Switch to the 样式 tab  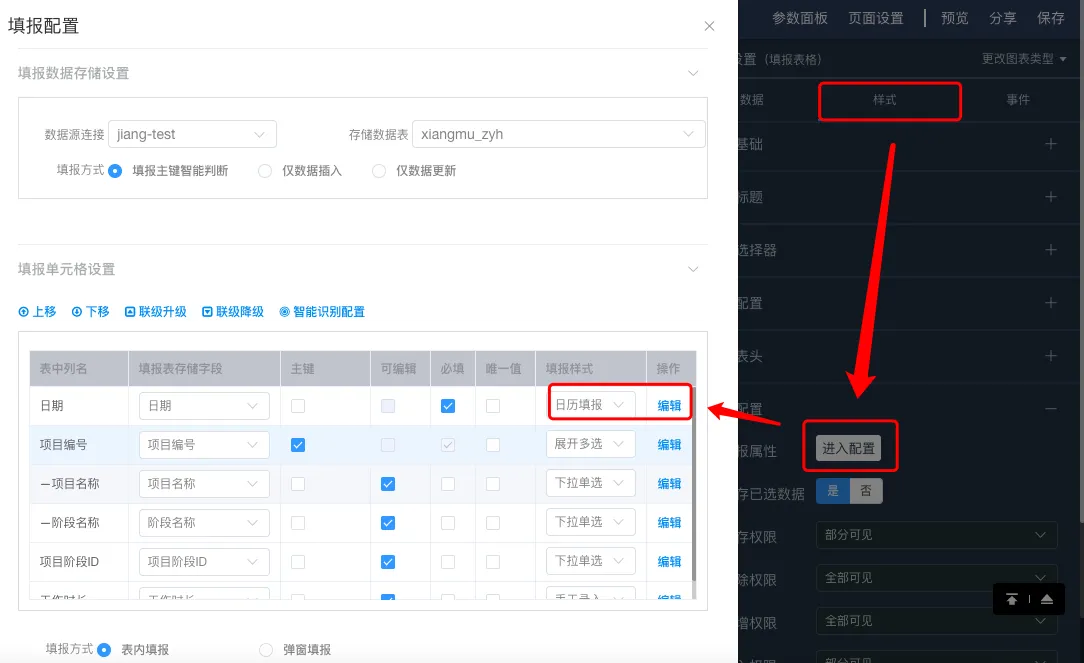point(884,100)
